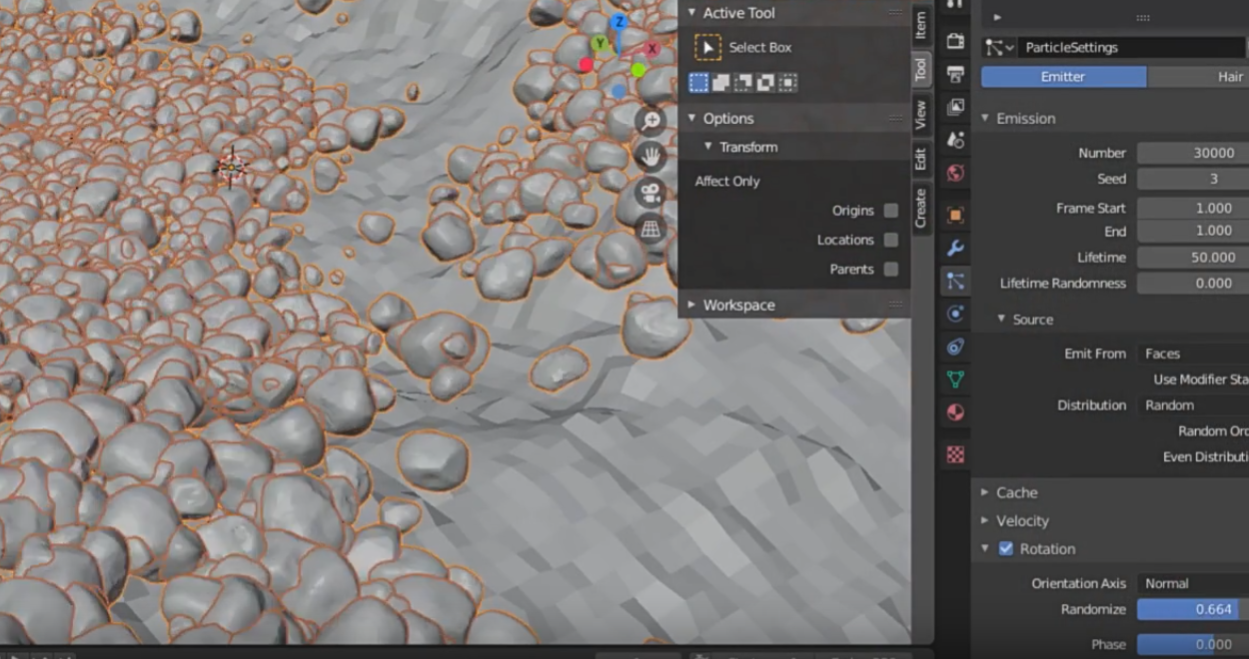Viewport: 1249px width, 659px height.
Task: Enable Affect Only Origins checkbox
Action: pos(890,211)
